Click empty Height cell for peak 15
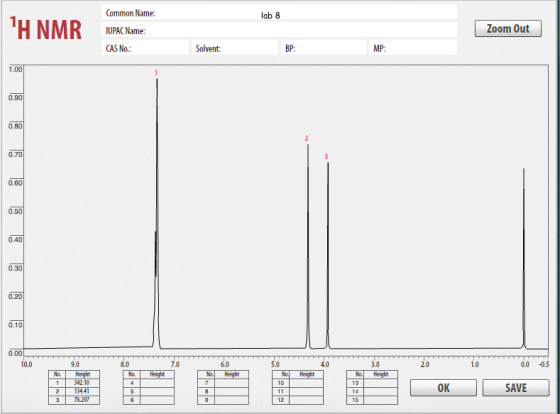The width and height of the screenshot is (560, 414). click(x=380, y=400)
